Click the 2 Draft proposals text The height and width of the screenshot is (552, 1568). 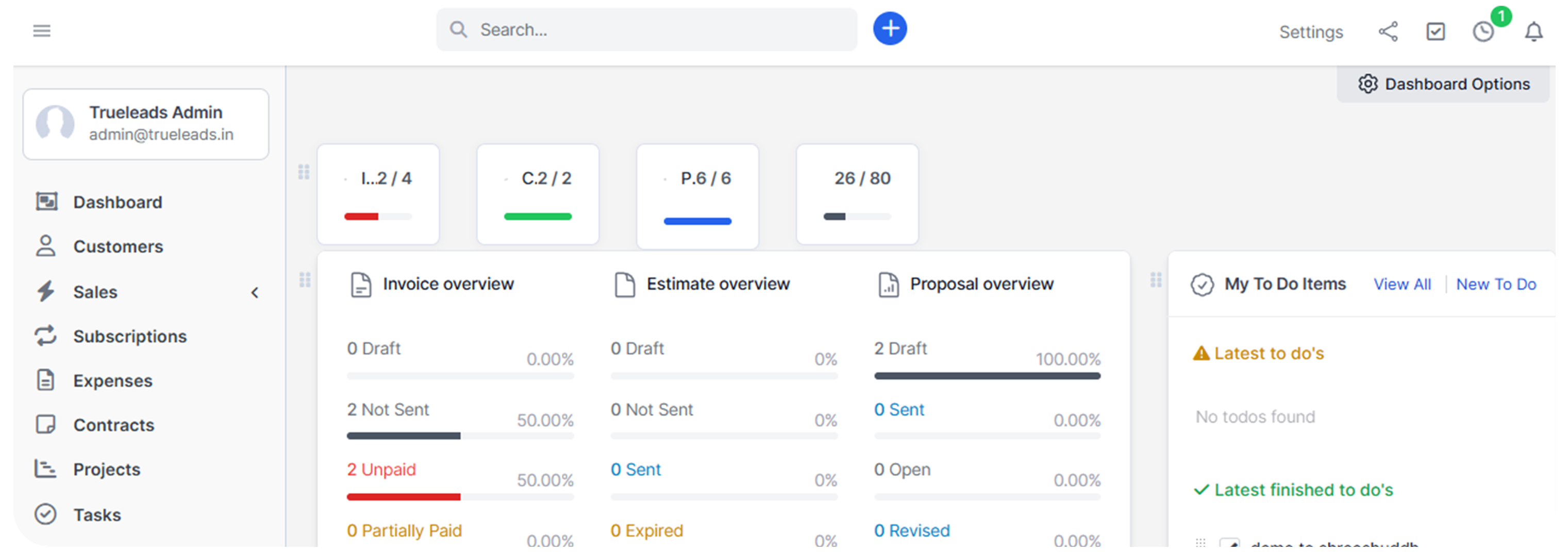(x=900, y=349)
